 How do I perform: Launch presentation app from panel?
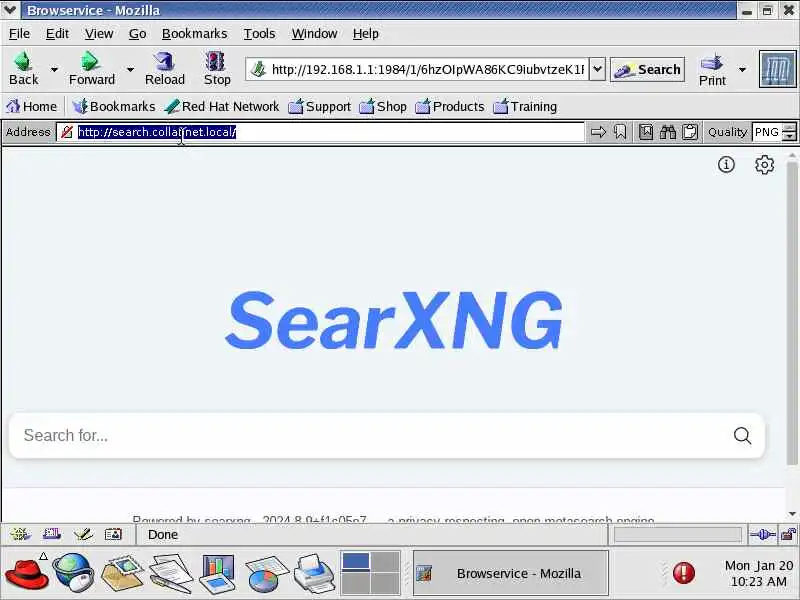point(218,573)
